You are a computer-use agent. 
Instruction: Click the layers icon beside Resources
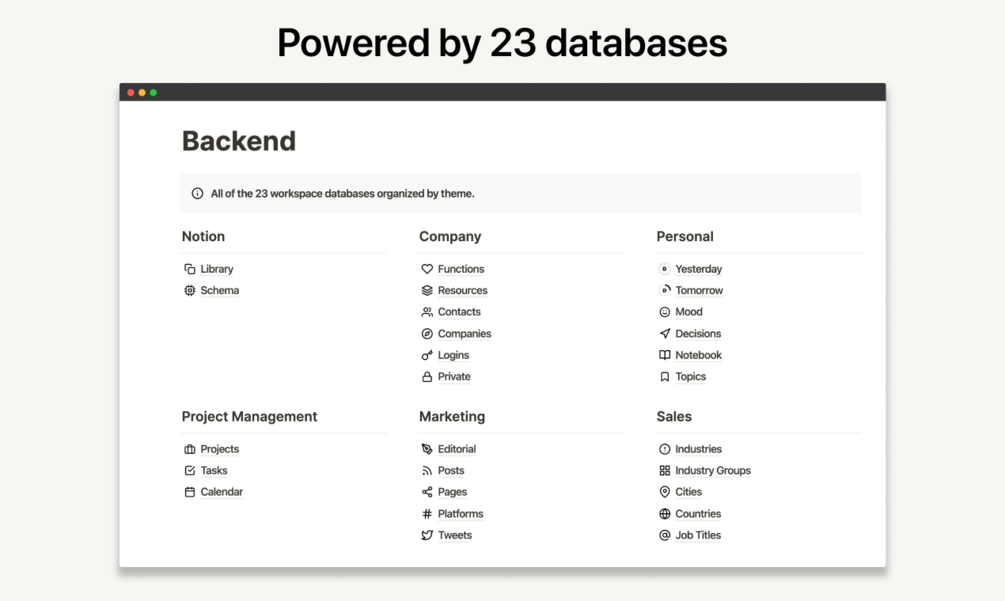point(427,290)
